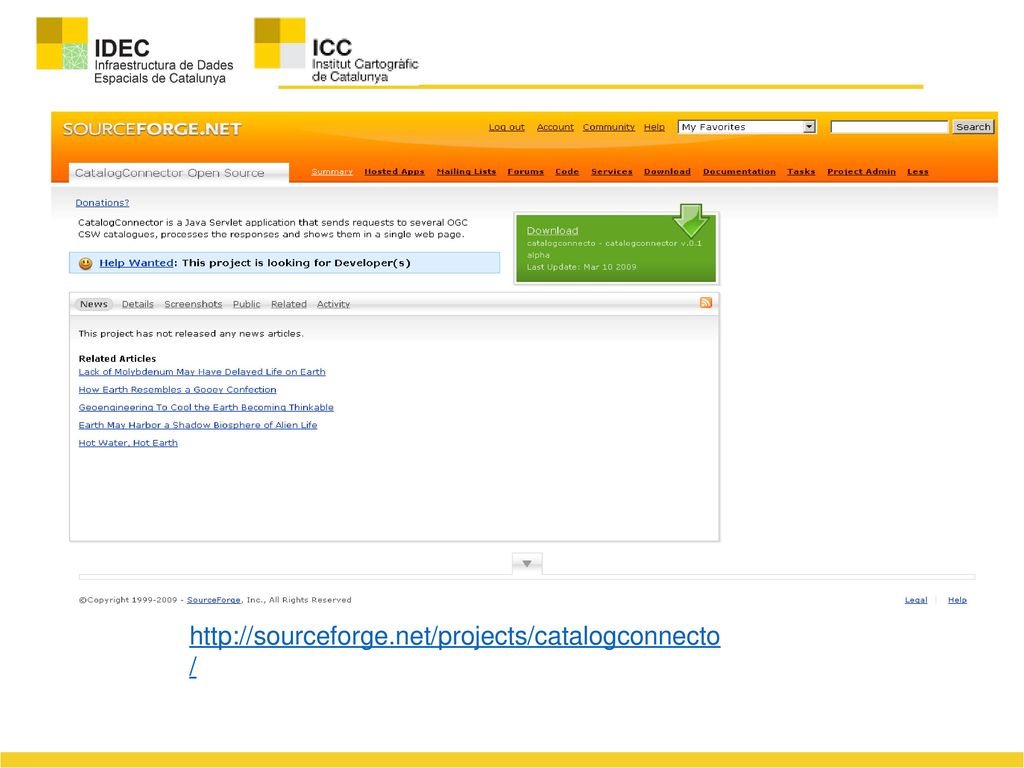Click the Log out link
The image size is (1024, 768).
507,127
